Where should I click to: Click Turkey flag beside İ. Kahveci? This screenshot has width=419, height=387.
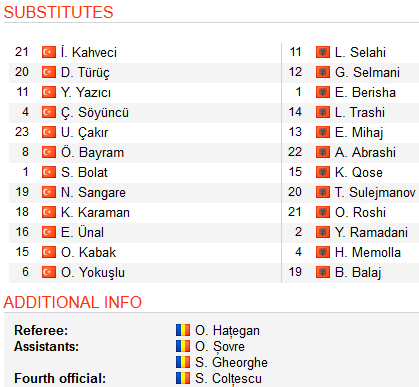49,52
